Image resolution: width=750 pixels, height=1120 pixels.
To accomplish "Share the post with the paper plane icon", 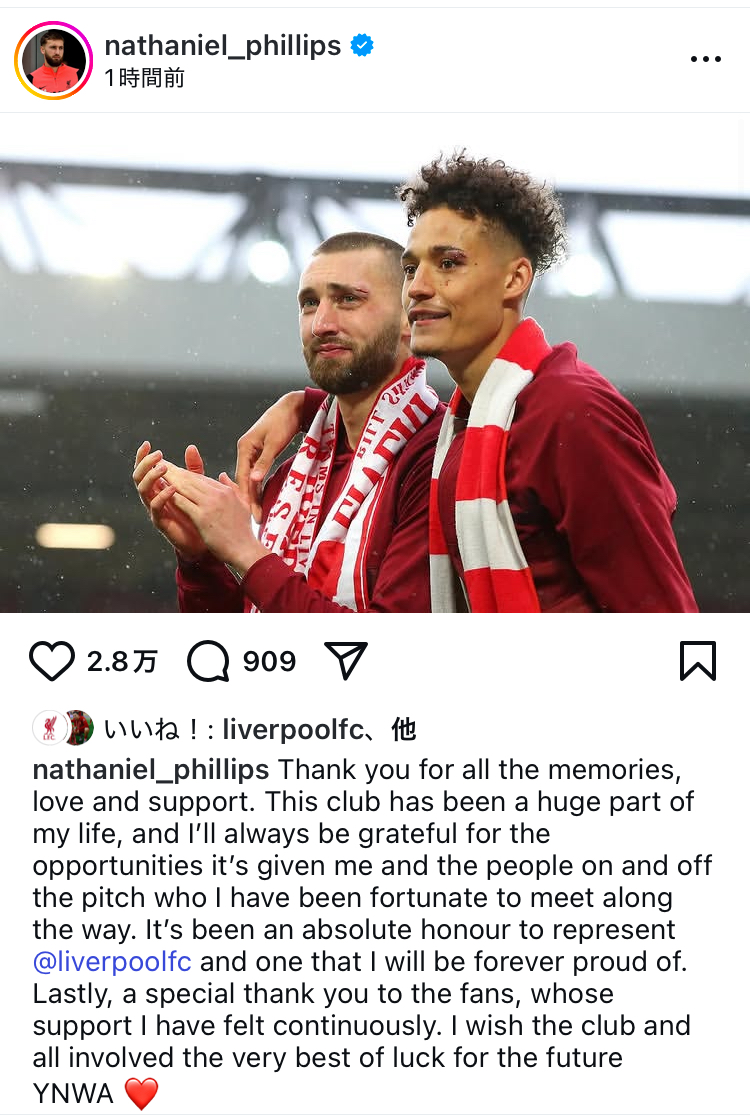I will pos(346,659).
